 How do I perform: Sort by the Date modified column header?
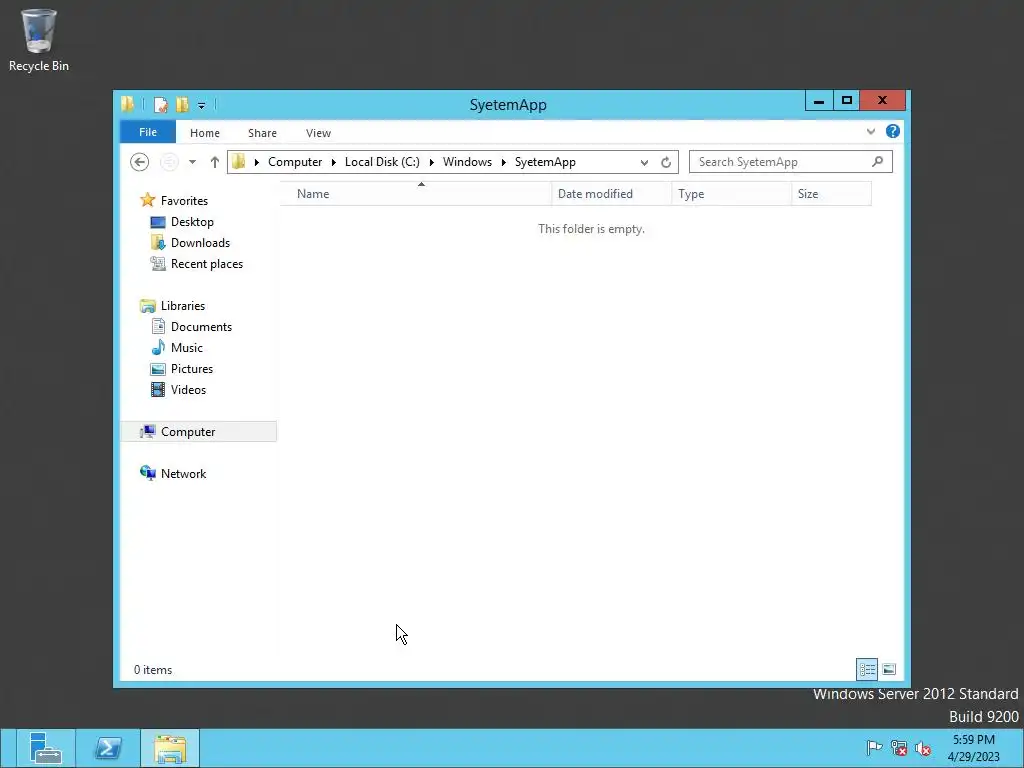(x=611, y=194)
